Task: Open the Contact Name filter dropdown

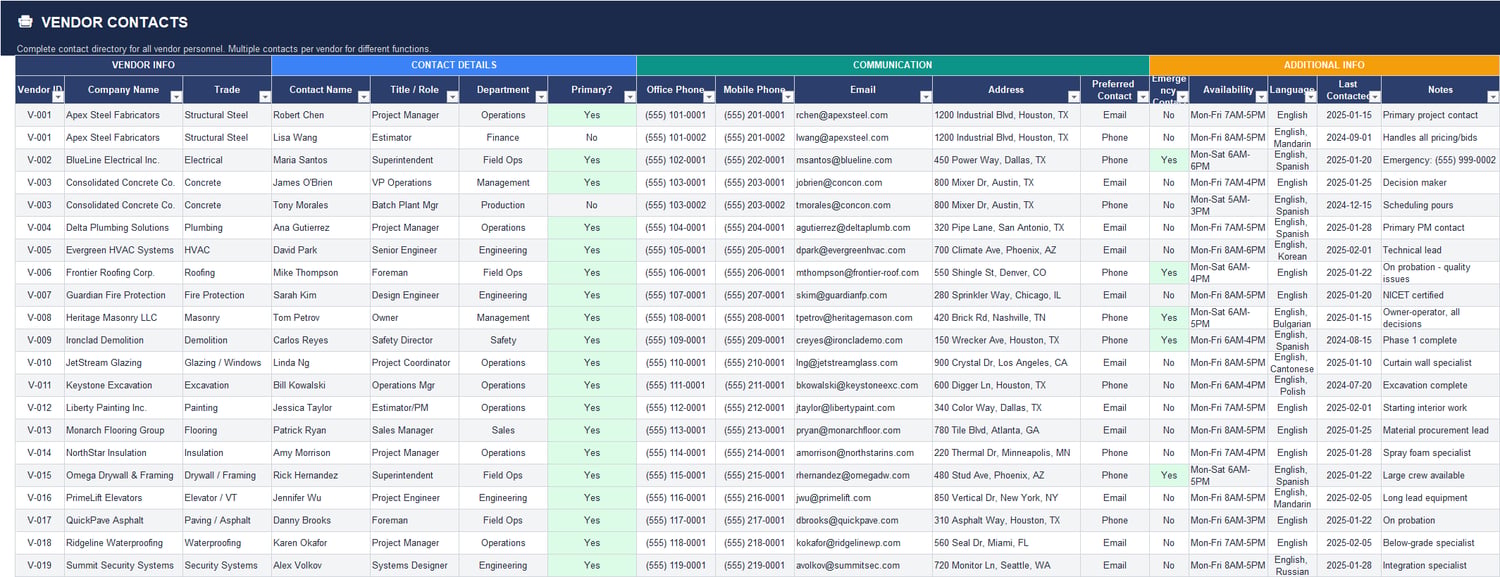Action: coord(364,97)
